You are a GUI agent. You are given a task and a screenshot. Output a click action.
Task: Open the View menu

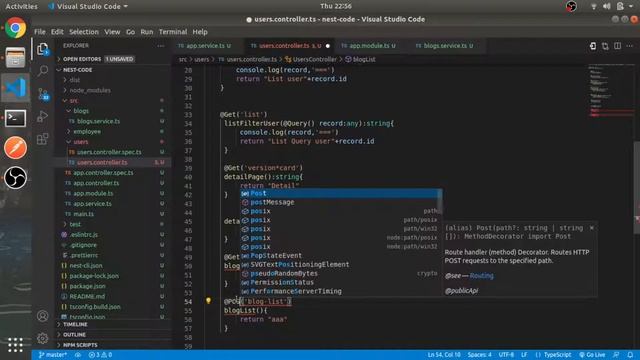(112, 32)
